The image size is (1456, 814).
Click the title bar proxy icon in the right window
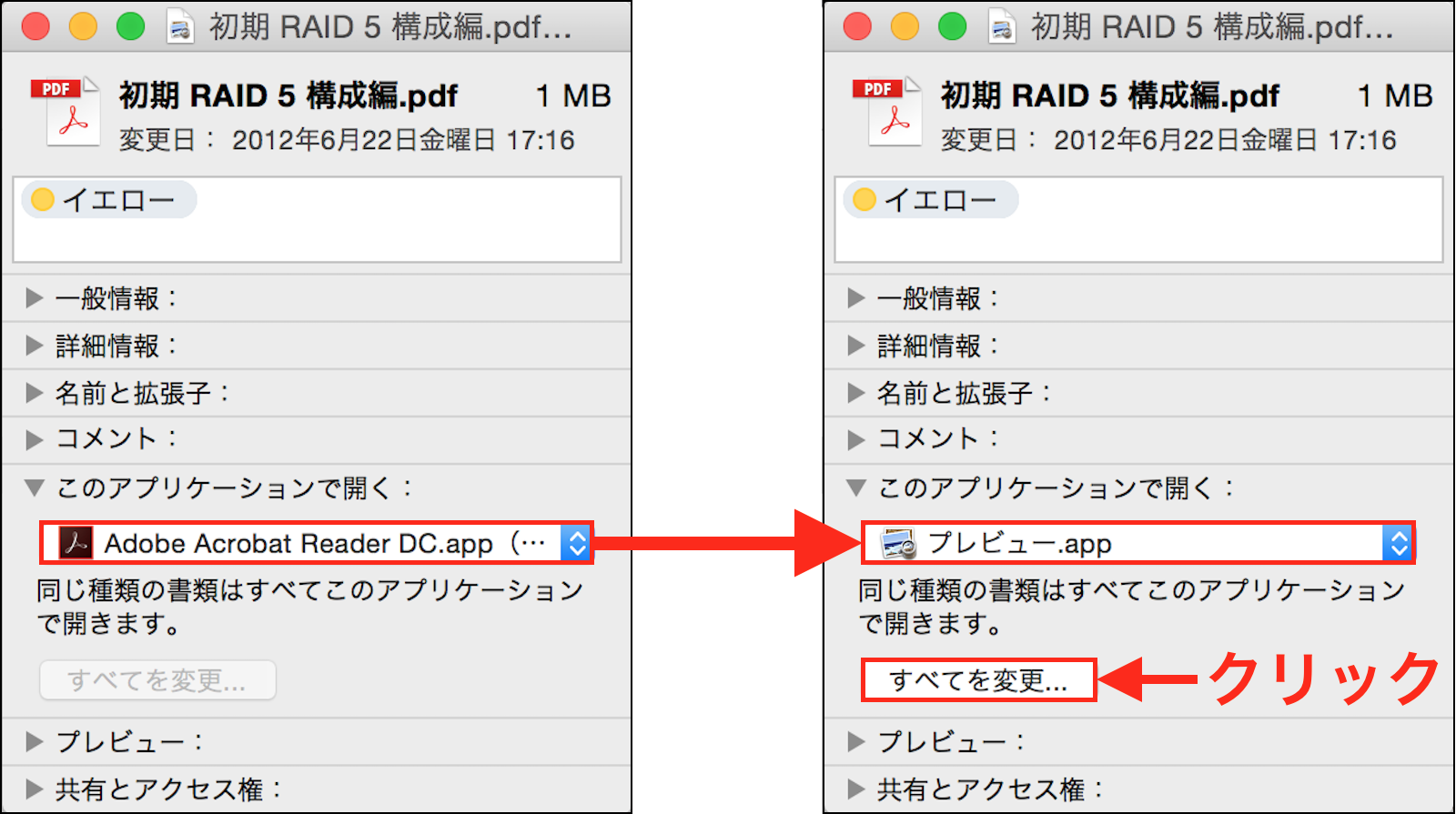coord(1002,27)
